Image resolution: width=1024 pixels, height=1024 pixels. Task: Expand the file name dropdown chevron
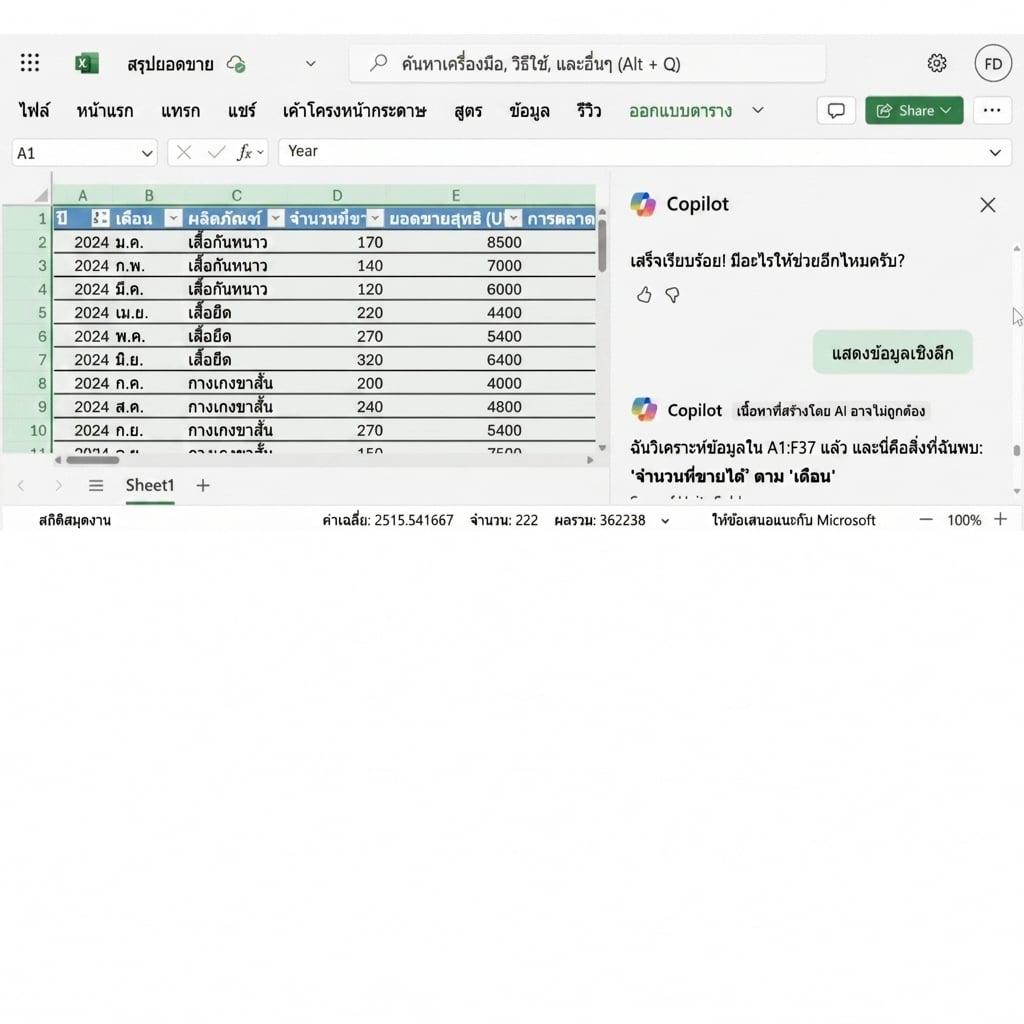click(x=311, y=64)
